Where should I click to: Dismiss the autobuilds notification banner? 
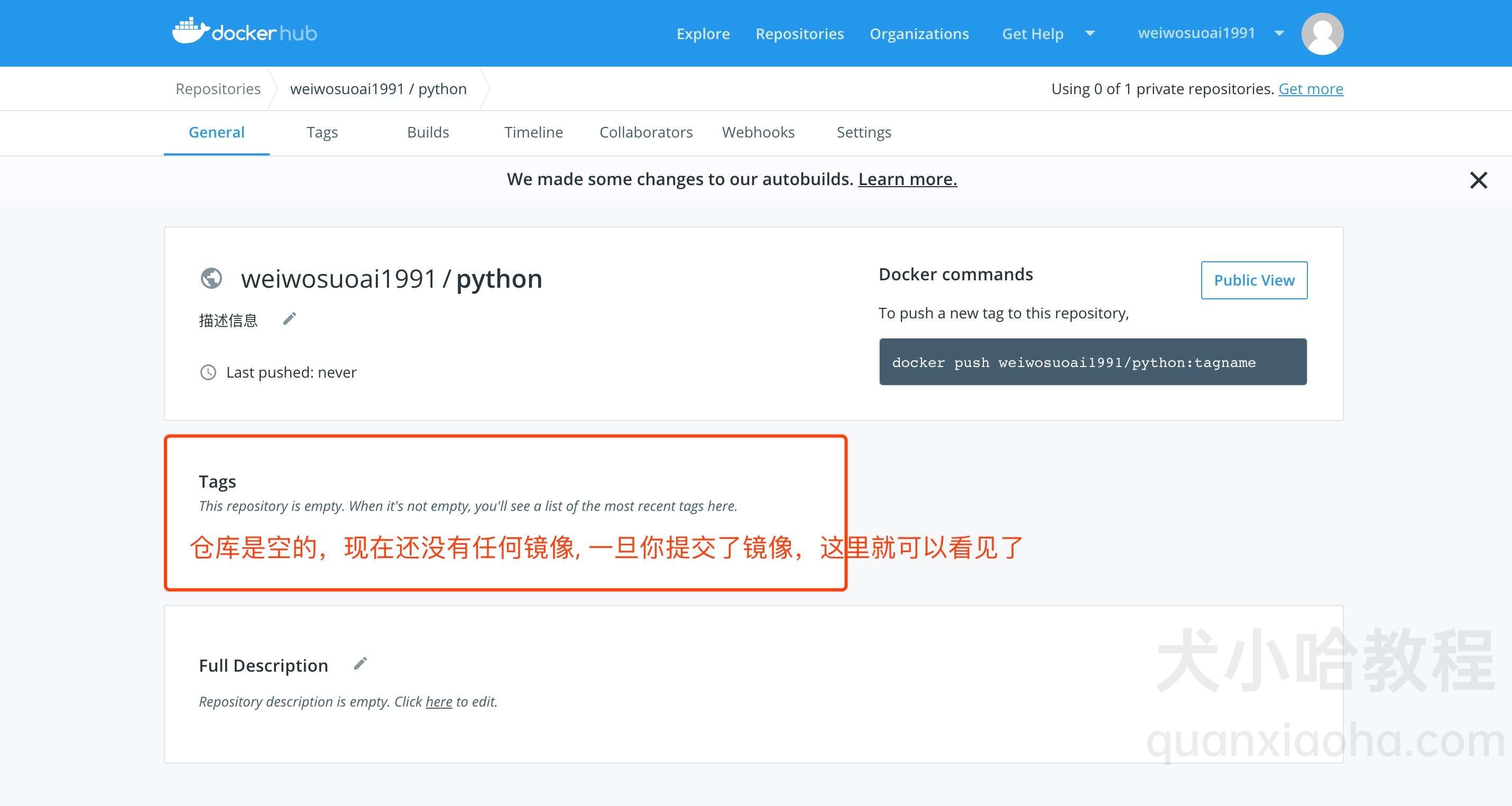[1478, 180]
